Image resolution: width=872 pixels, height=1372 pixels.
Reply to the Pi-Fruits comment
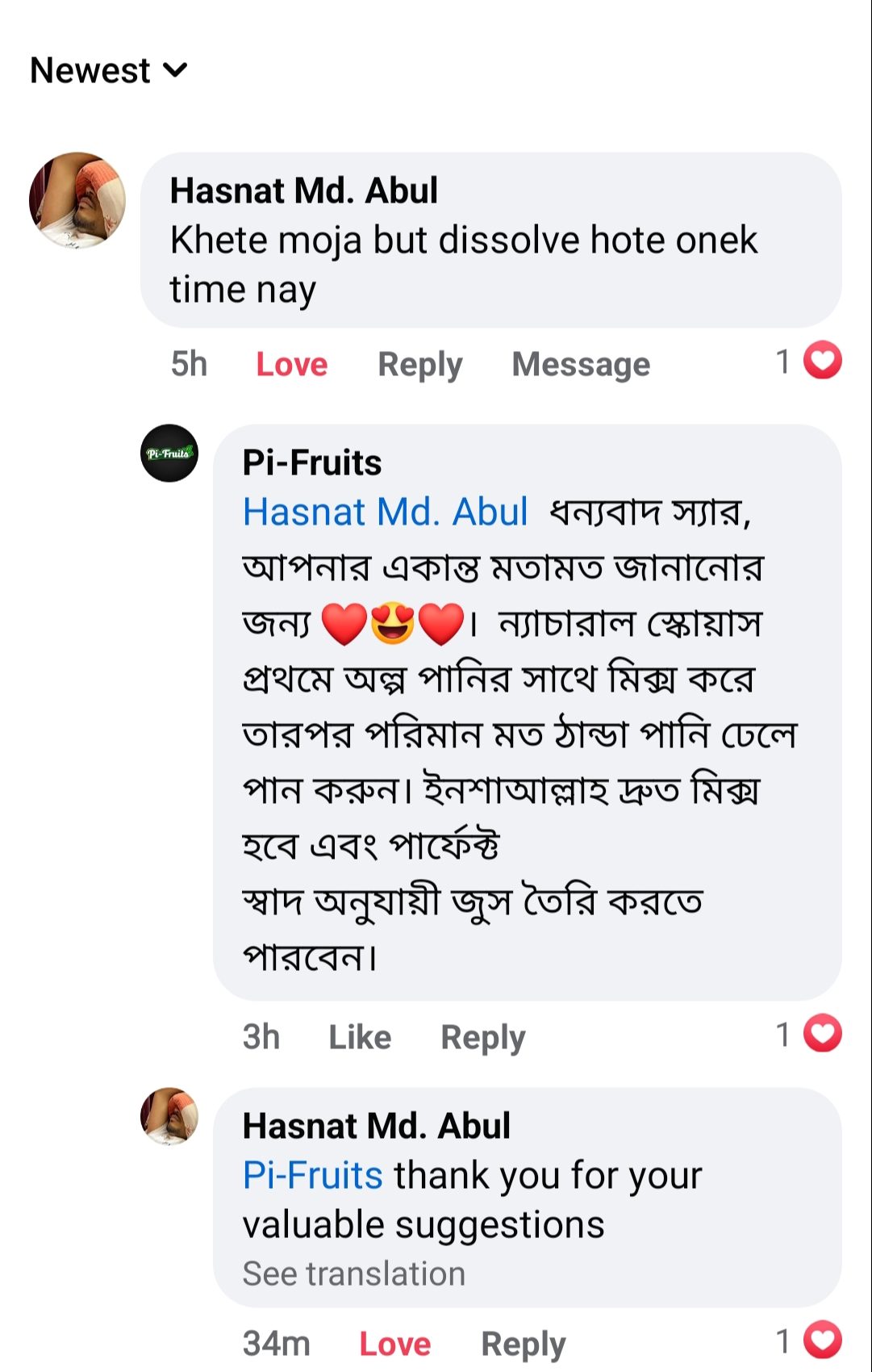tap(482, 1037)
